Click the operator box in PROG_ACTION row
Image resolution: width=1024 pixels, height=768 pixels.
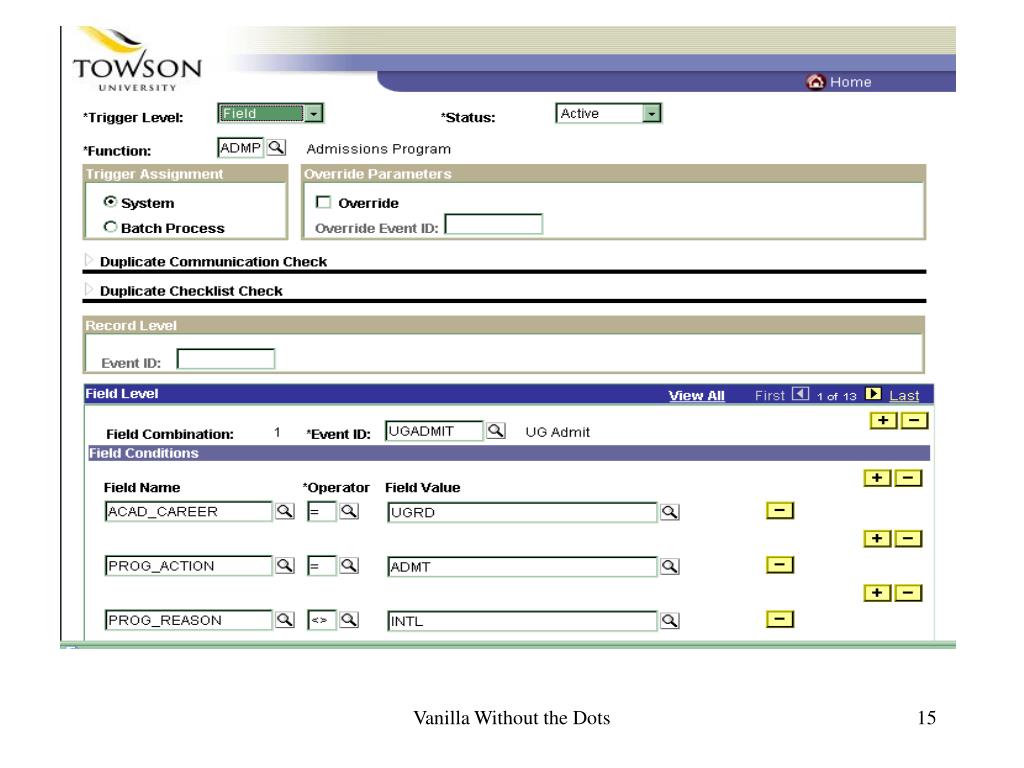pos(322,566)
